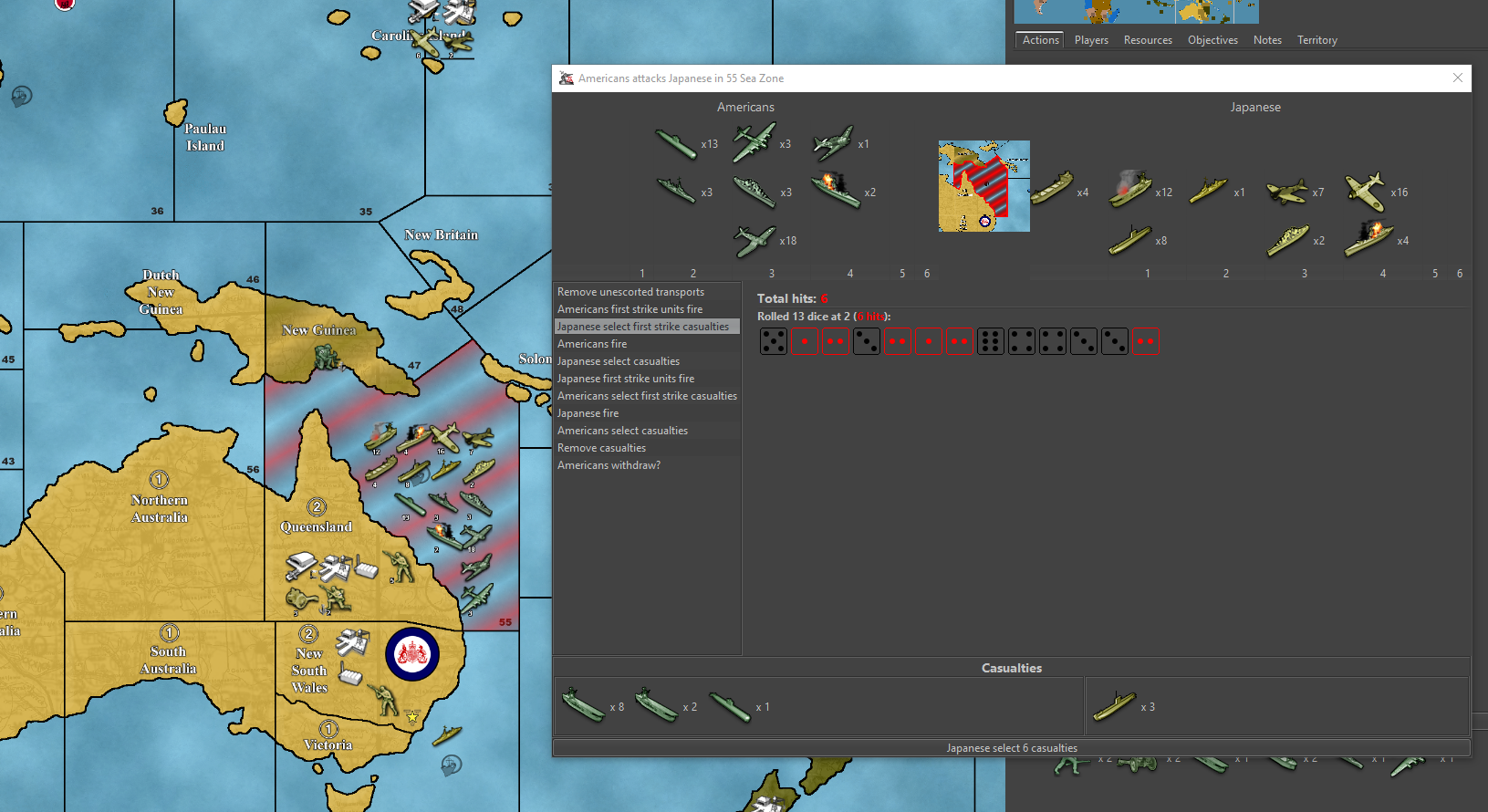1488x812 pixels.
Task: Click the battle territory thumbnail map
Action: point(984,186)
